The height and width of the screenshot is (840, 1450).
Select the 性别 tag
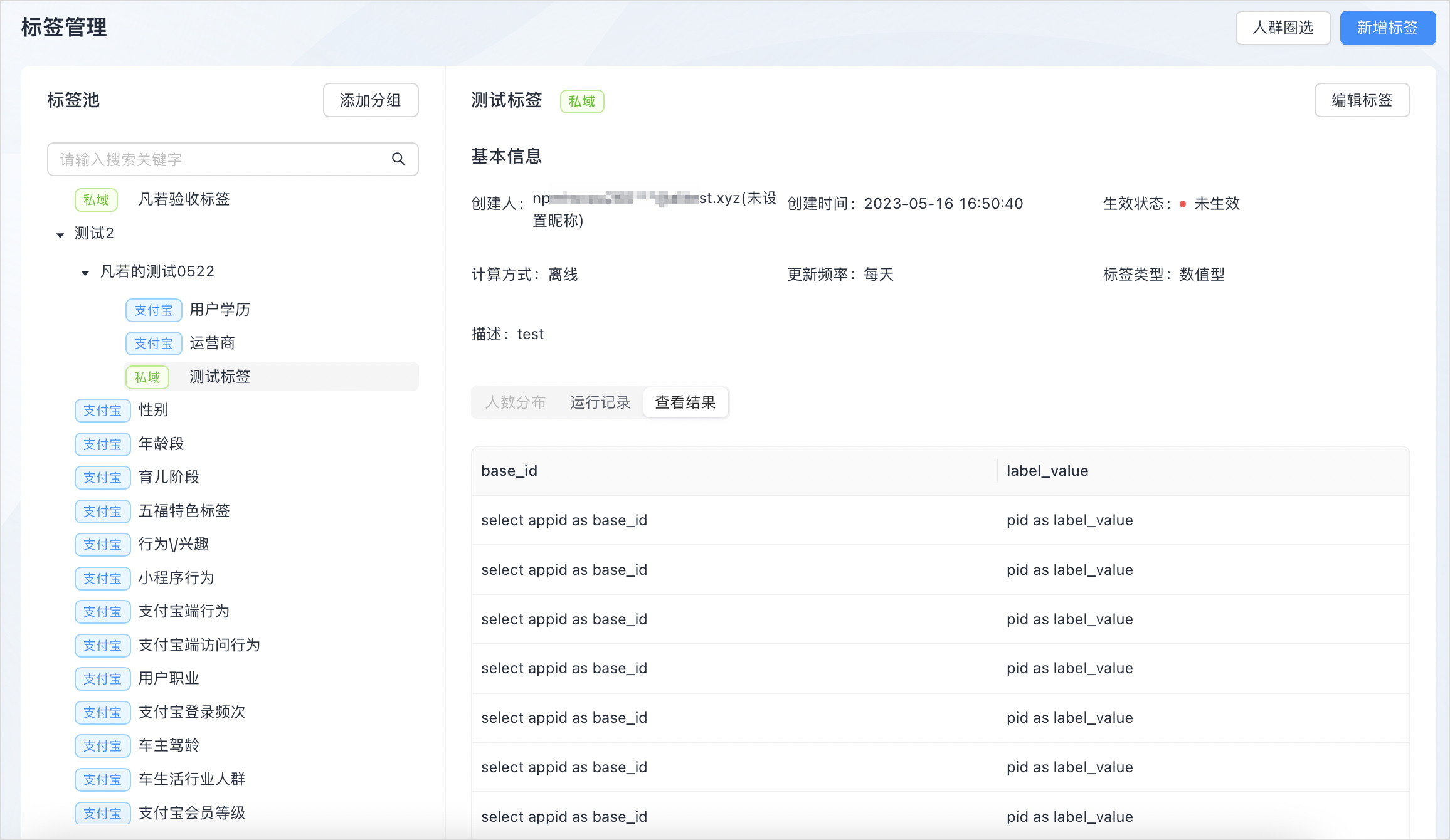pos(153,410)
